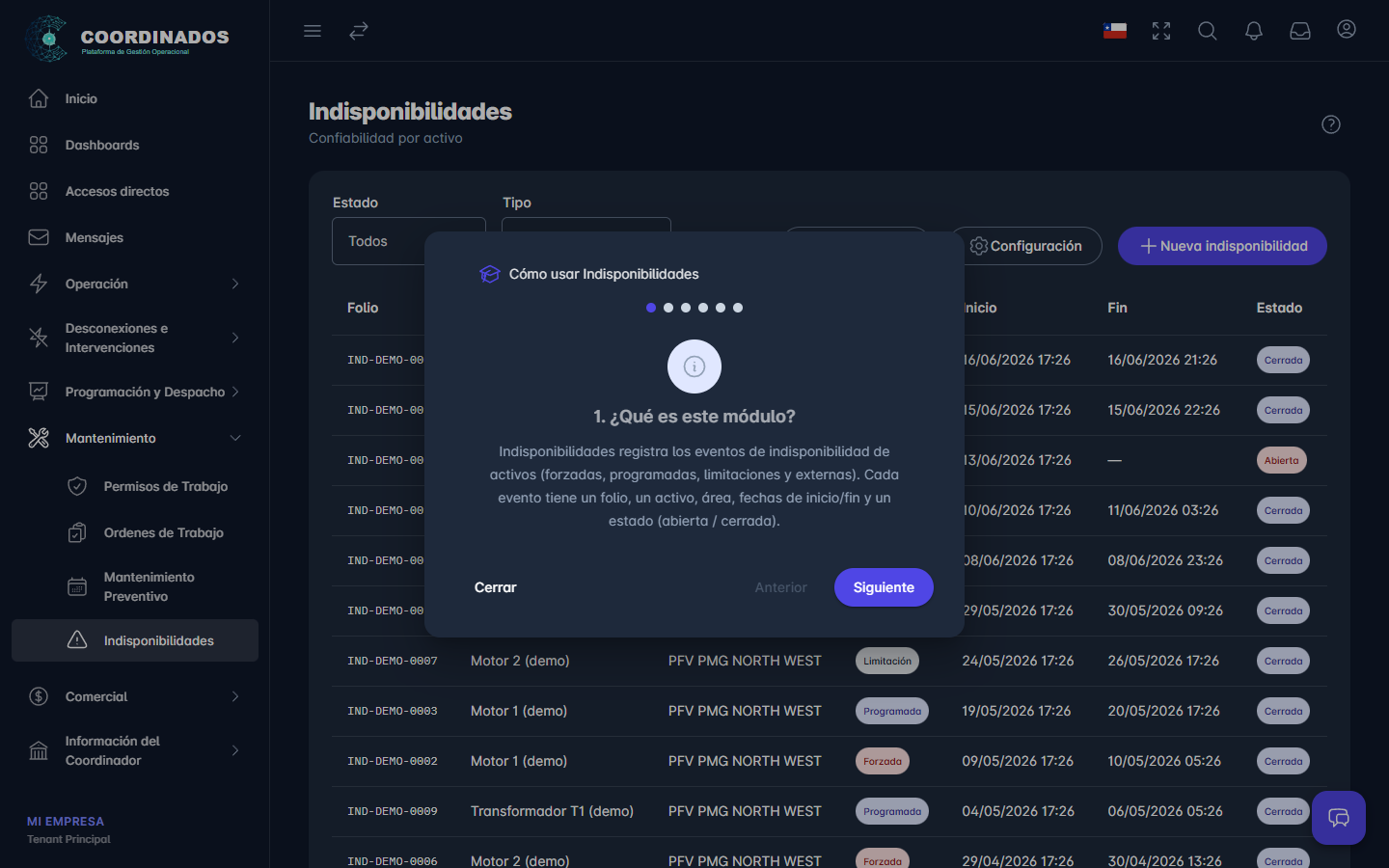
Task: Click the Limitación type badge for IND-DEMO-0007
Action: (x=887, y=661)
